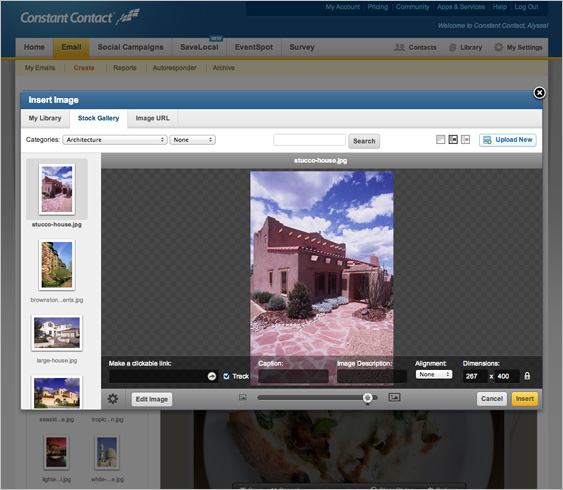Switch to the first gallery view layout icon
The height and width of the screenshot is (490, 563).
pos(441,139)
